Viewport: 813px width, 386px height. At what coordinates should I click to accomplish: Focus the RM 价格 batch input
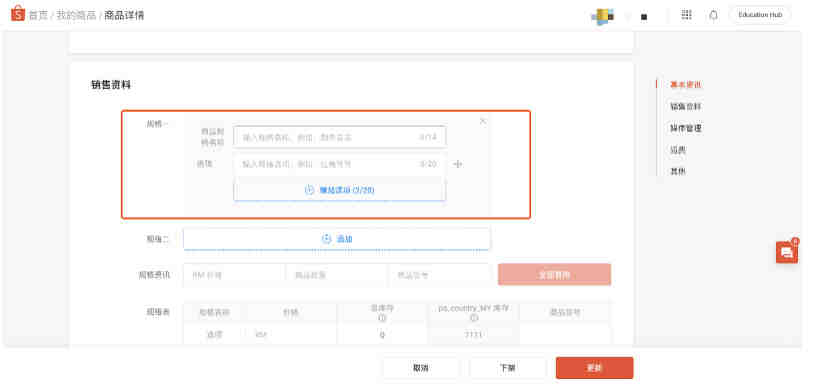(234, 275)
